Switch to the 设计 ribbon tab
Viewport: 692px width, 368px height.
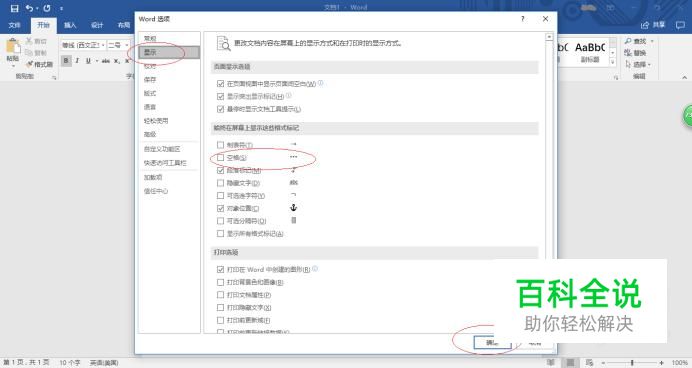click(97, 25)
